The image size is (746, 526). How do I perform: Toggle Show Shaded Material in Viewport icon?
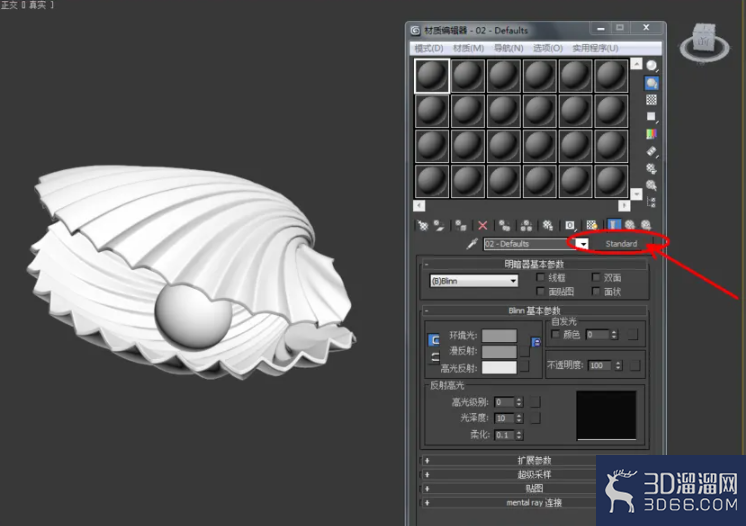[591, 225]
